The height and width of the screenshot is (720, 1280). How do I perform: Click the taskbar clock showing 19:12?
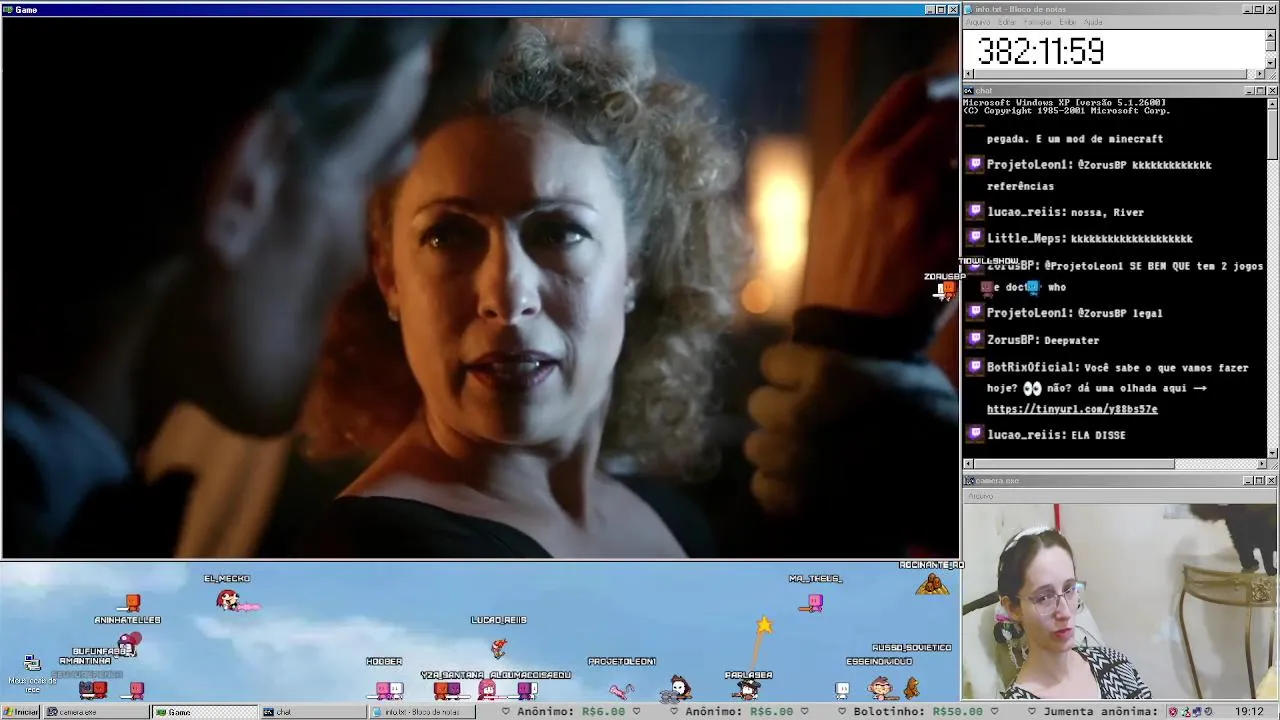pos(1249,712)
